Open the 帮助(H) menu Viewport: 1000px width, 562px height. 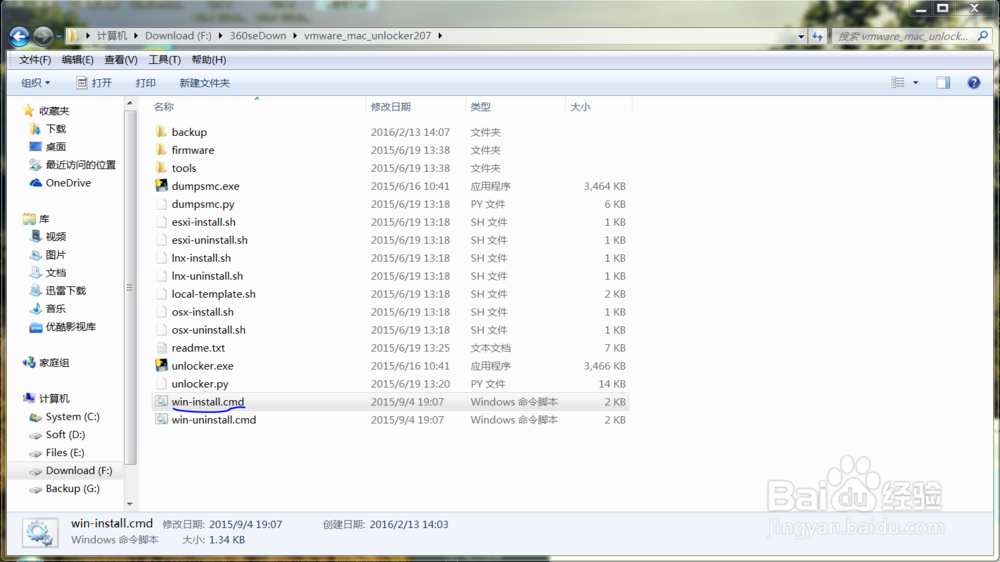[x=208, y=59]
